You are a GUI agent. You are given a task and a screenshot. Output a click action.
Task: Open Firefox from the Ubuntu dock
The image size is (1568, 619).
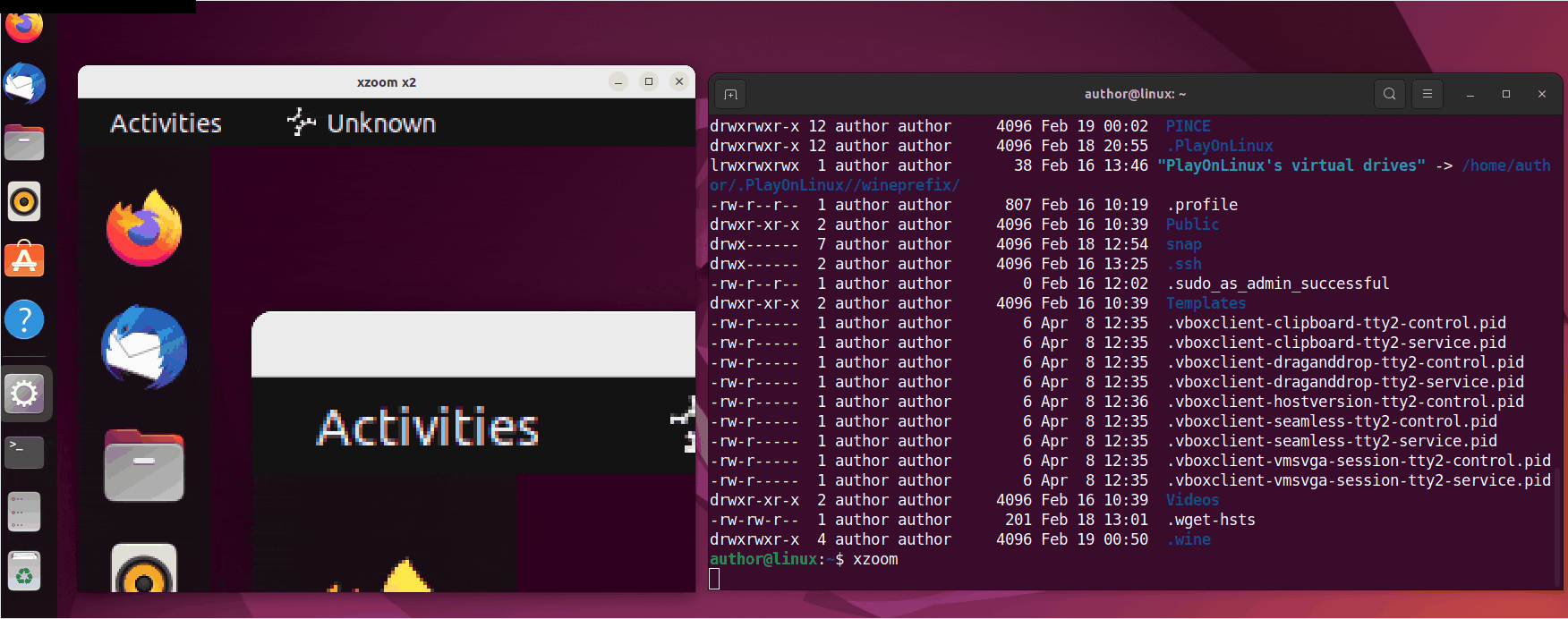[x=24, y=25]
